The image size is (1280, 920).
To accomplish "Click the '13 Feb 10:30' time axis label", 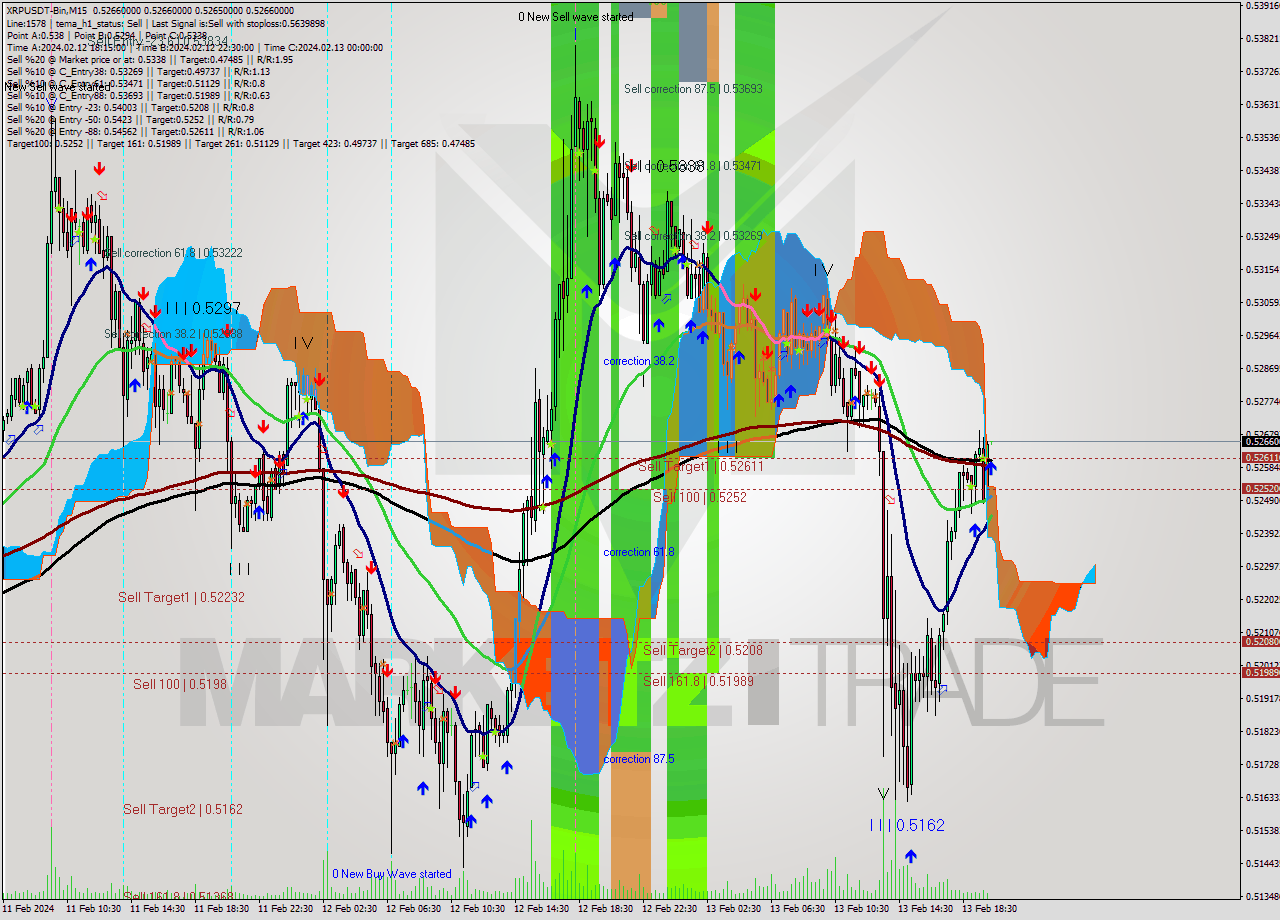I will [861, 909].
